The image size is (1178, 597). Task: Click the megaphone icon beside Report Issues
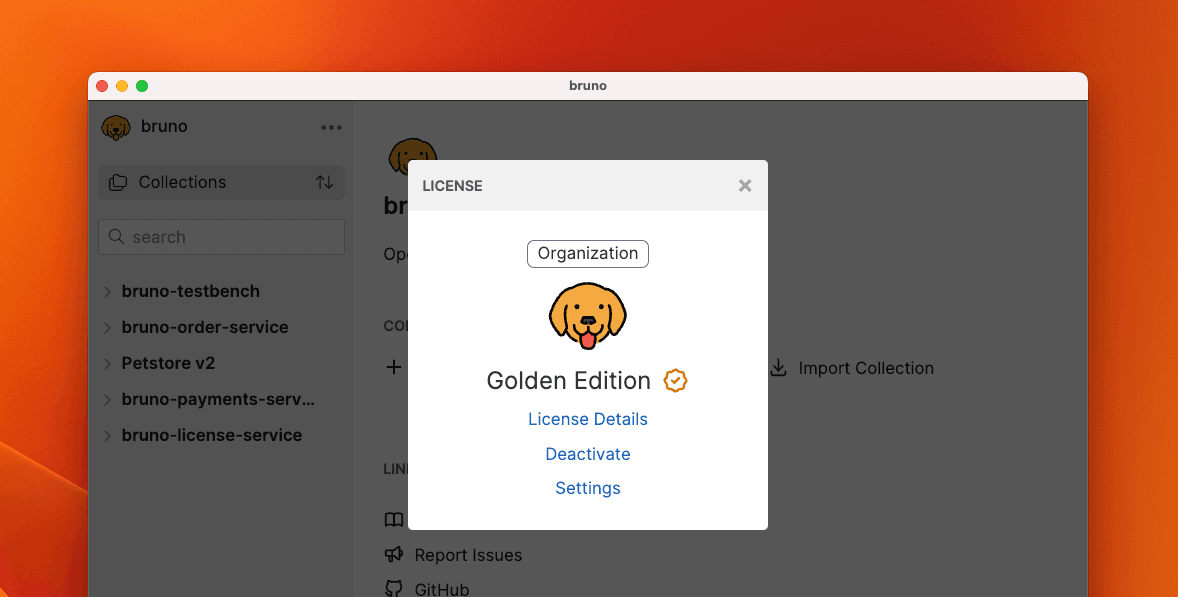click(394, 554)
